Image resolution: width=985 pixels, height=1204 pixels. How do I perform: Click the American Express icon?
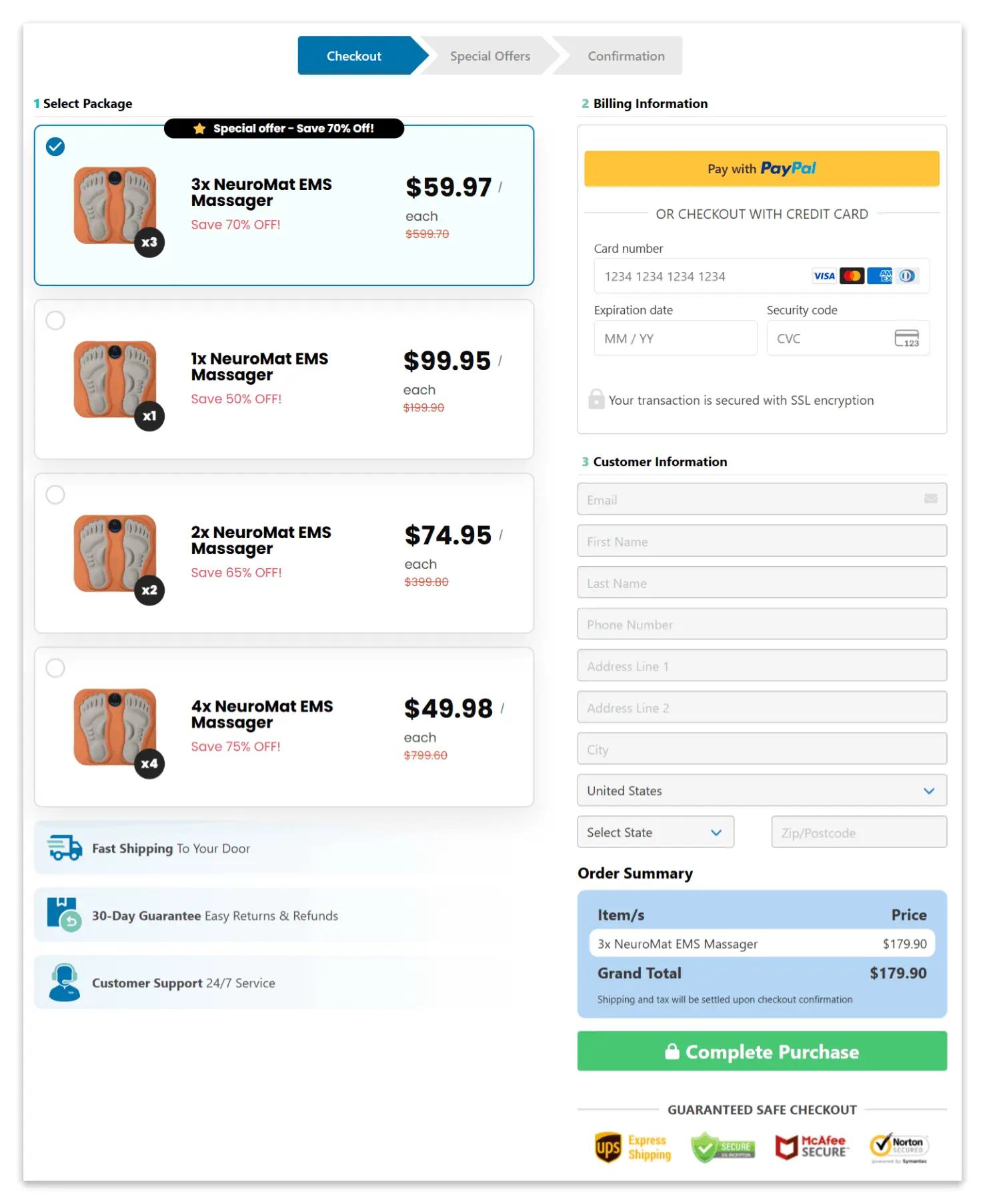tap(880, 275)
